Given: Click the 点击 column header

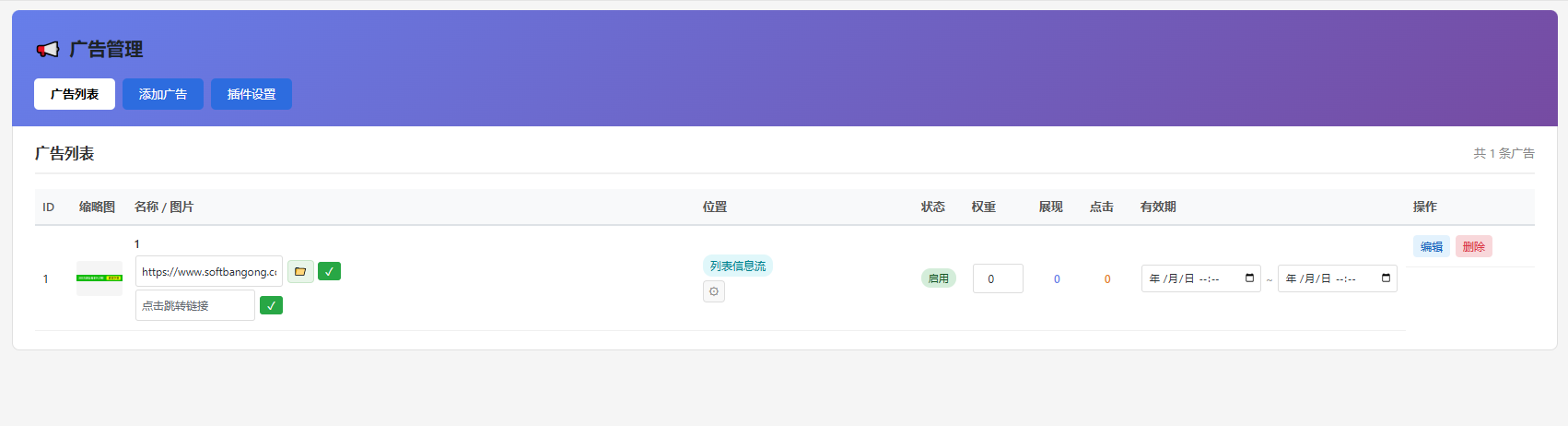Looking at the screenshot, I should [1102, 207].
